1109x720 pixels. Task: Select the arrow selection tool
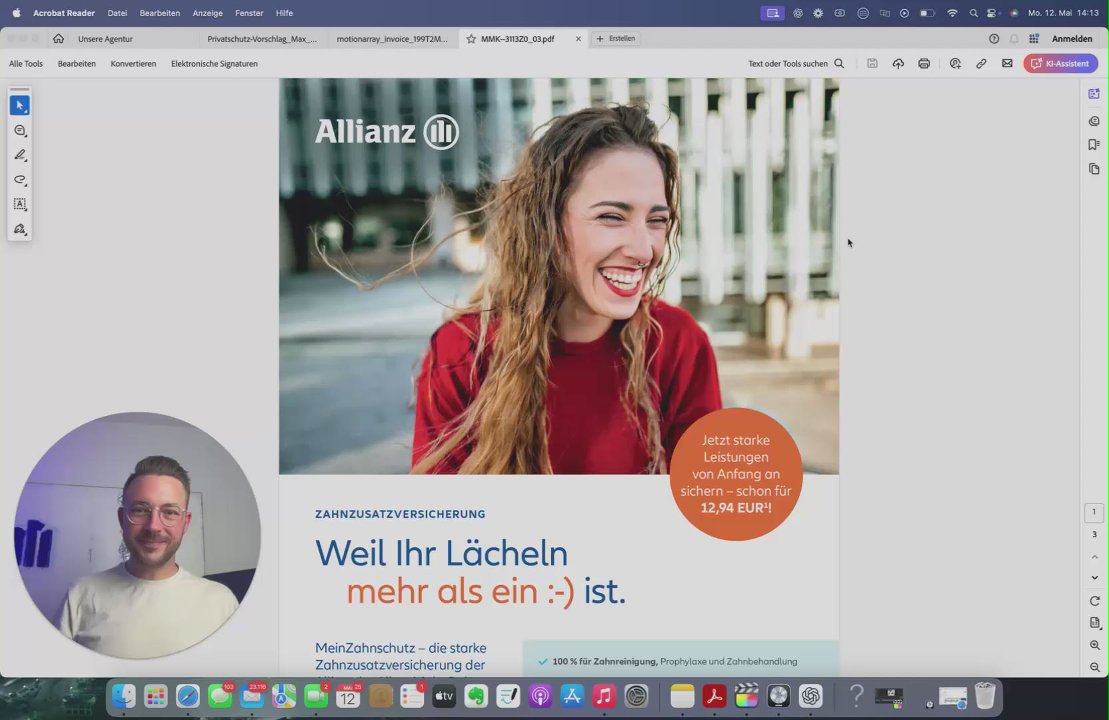pos(20,105)
